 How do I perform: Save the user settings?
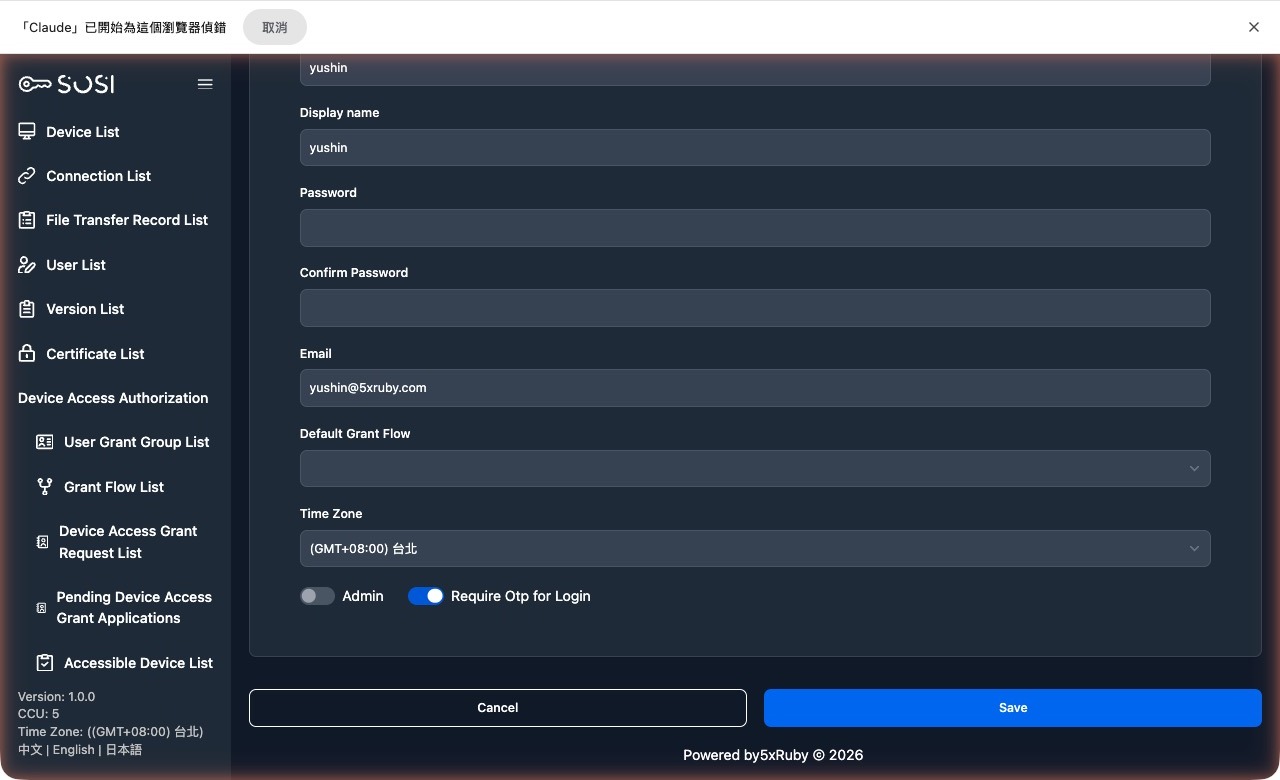click(x=1012, y=707)
